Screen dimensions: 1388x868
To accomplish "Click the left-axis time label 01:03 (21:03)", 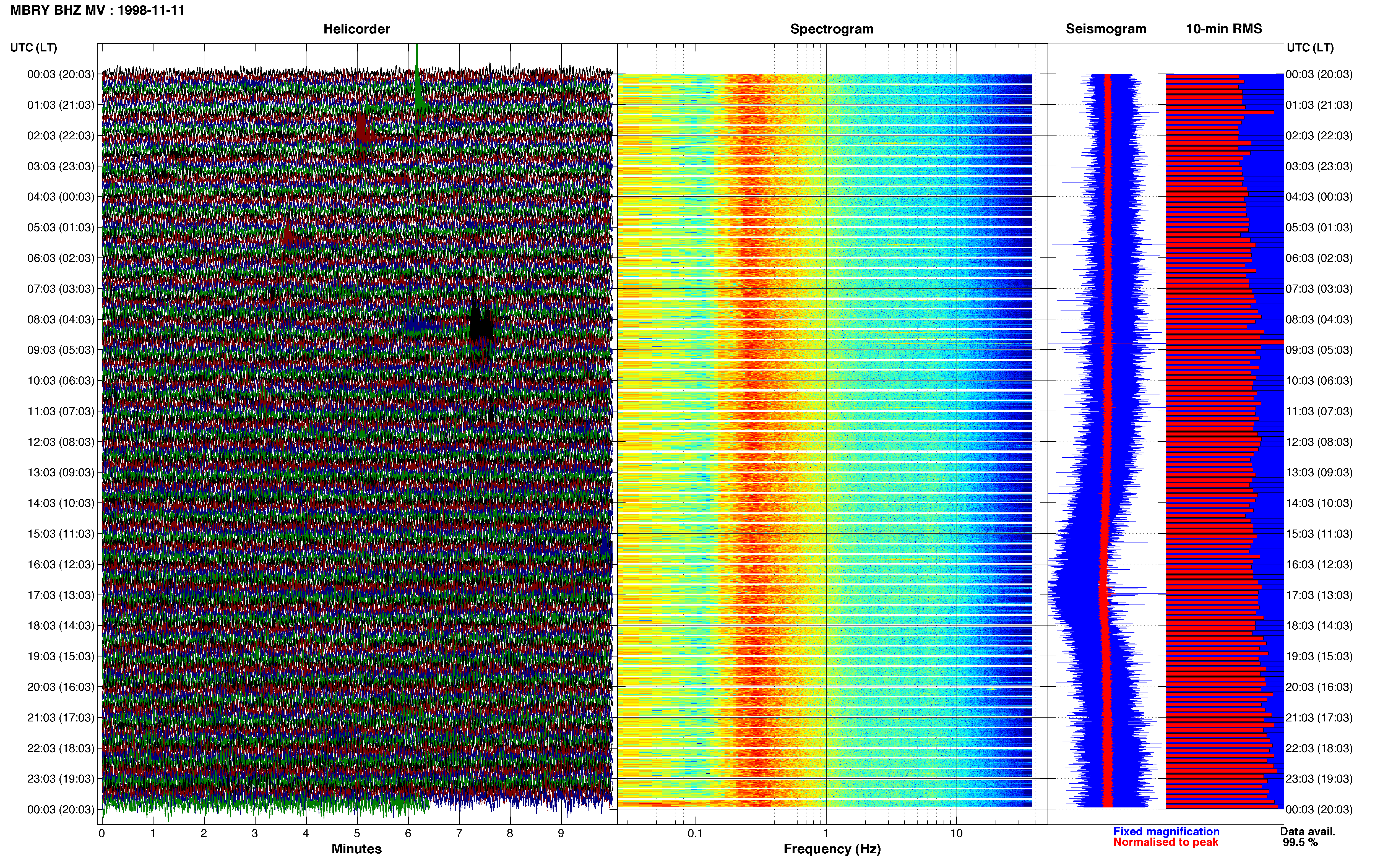I will 60,105.
